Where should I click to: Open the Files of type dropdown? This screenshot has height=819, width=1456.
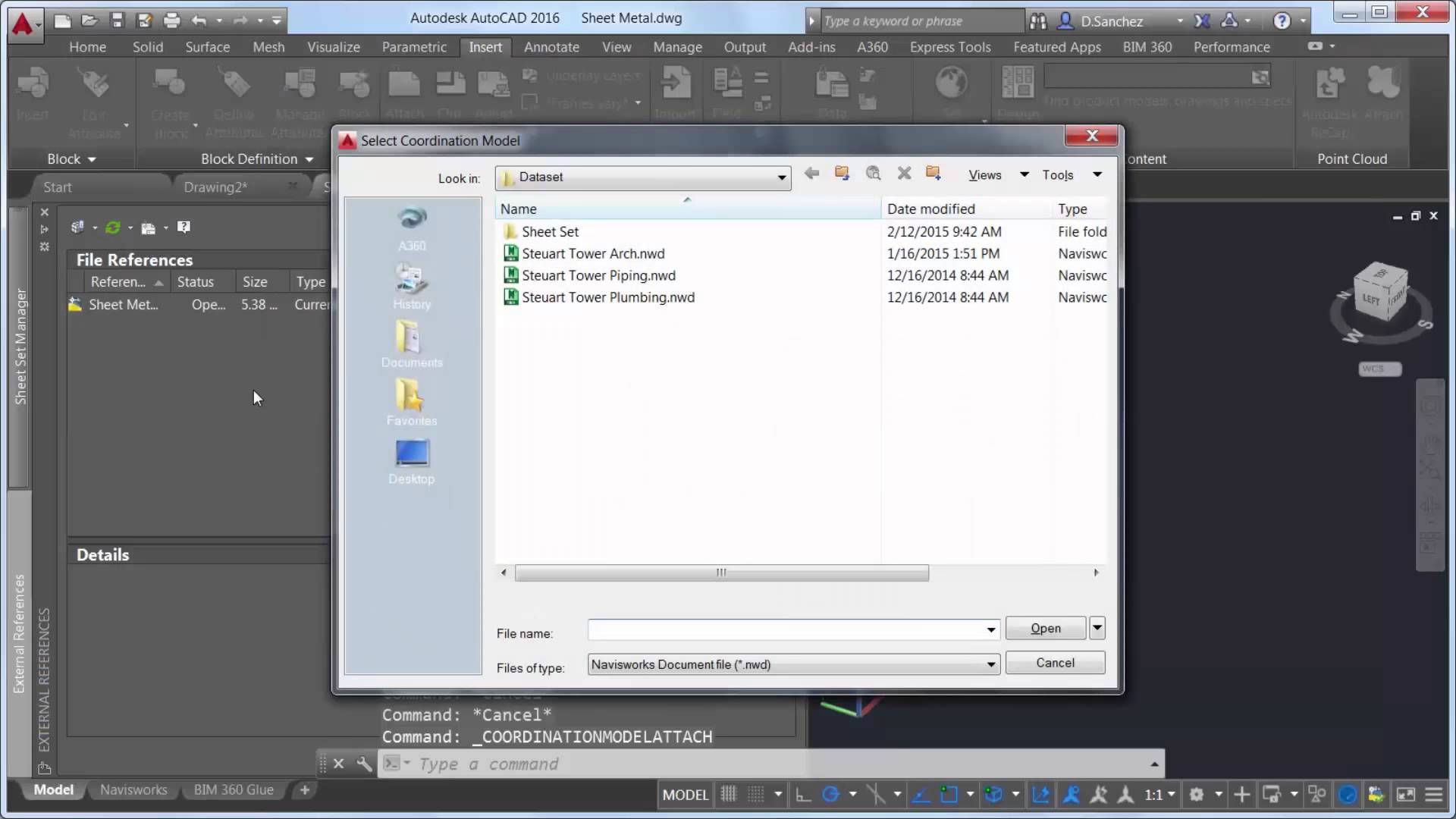coord(990,664)
